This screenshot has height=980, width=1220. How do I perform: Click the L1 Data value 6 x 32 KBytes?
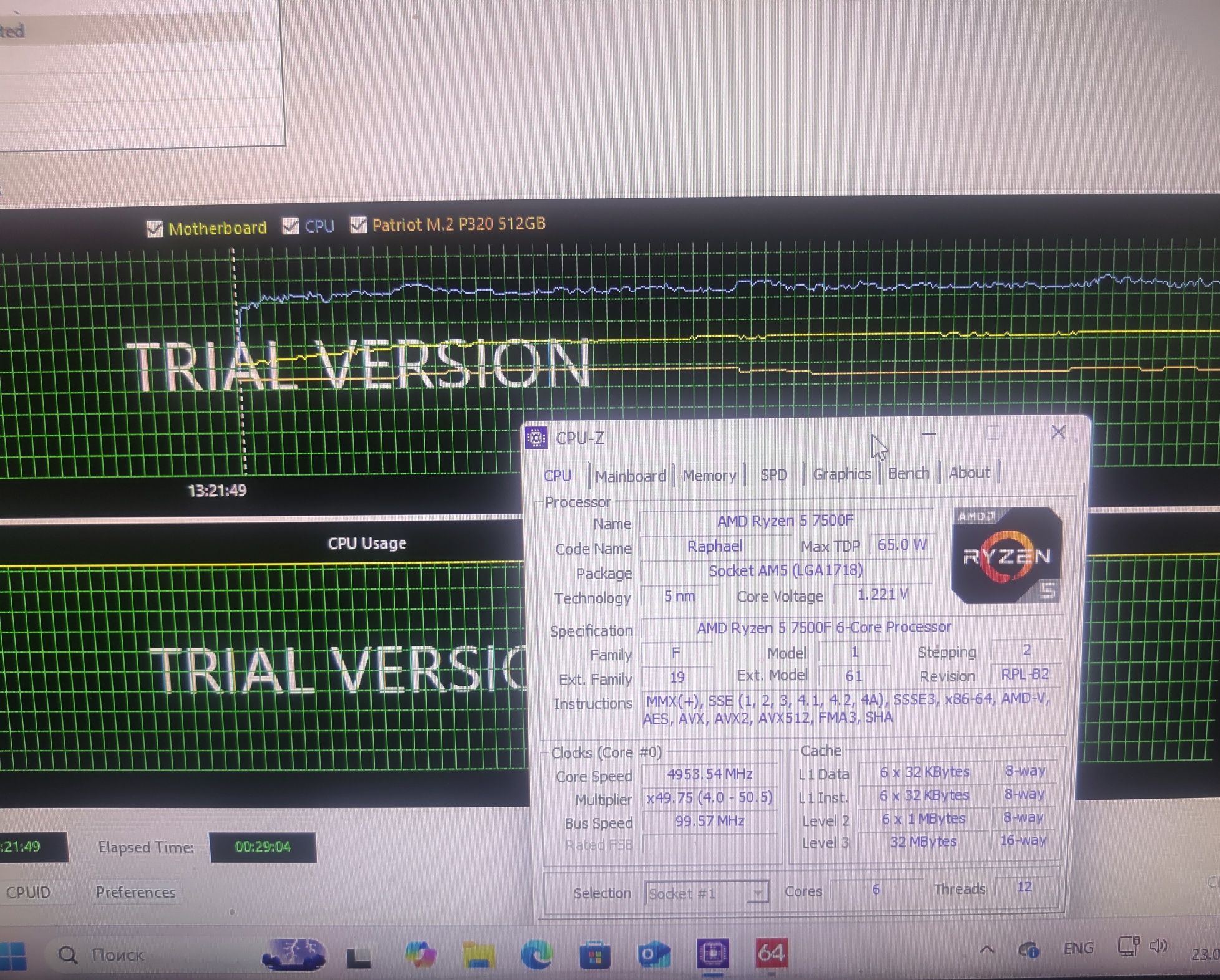(924, 772)
